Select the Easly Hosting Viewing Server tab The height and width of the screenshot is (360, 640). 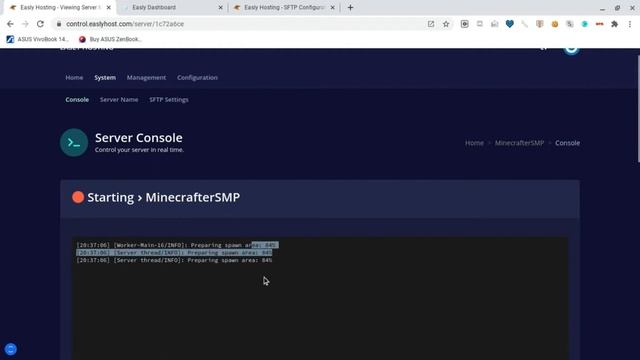click(60, 7)
